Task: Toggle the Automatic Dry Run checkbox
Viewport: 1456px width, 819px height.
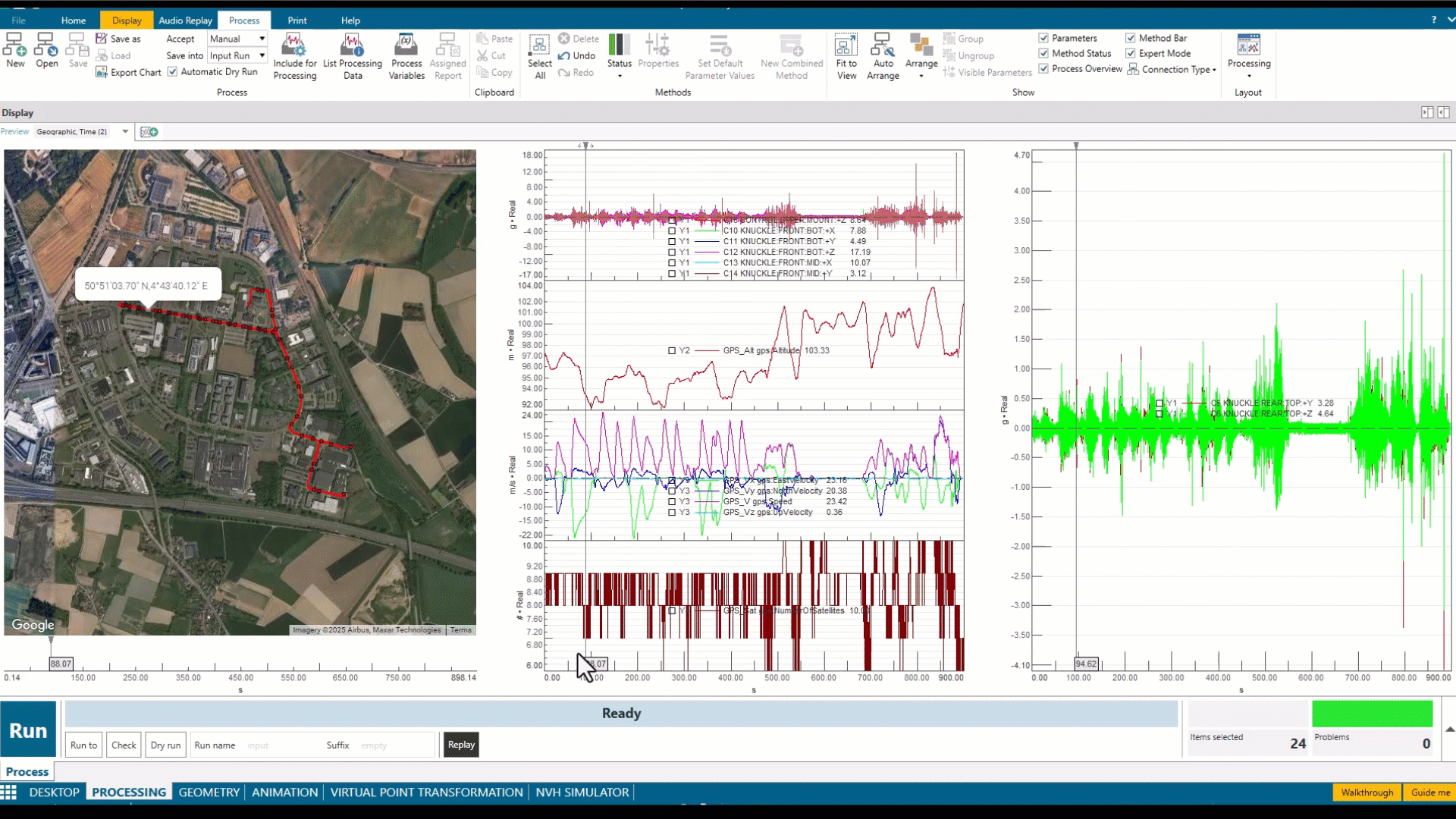Action: 173,72
